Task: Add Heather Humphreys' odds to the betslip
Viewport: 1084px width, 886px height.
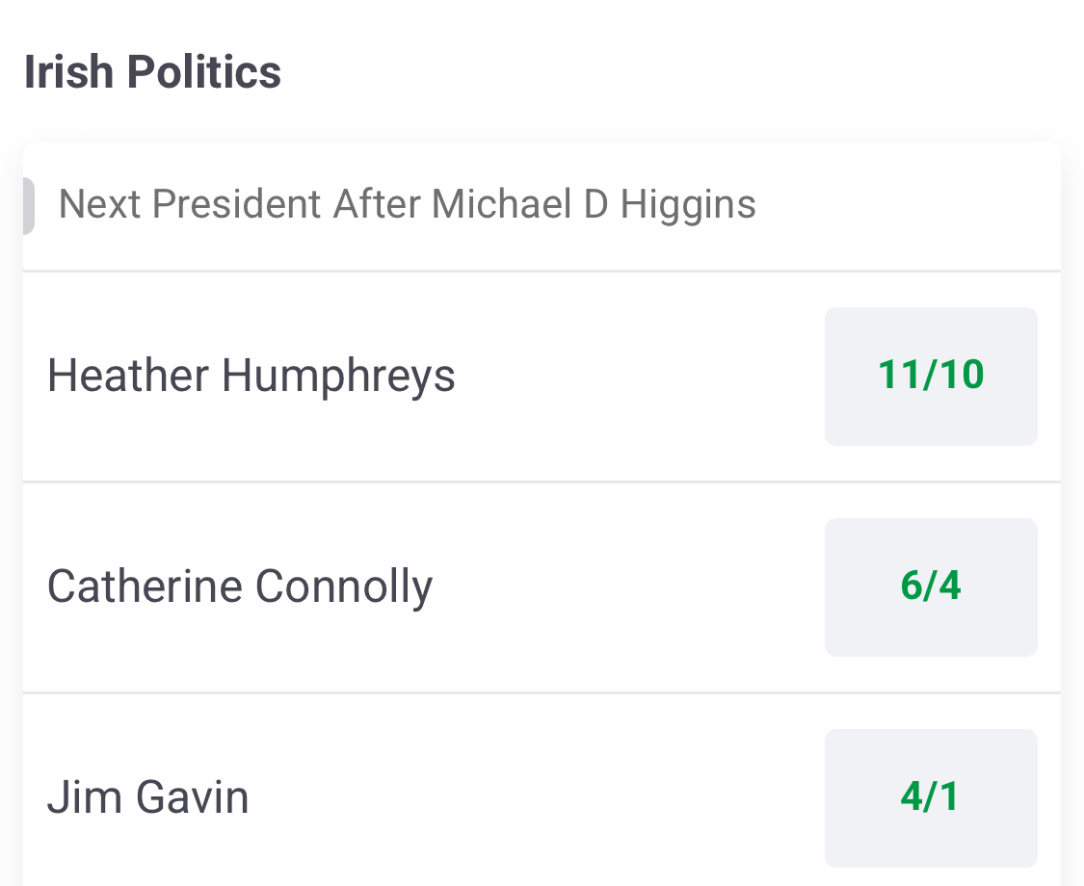Action: pyautogui.click(x=930, y=376)
